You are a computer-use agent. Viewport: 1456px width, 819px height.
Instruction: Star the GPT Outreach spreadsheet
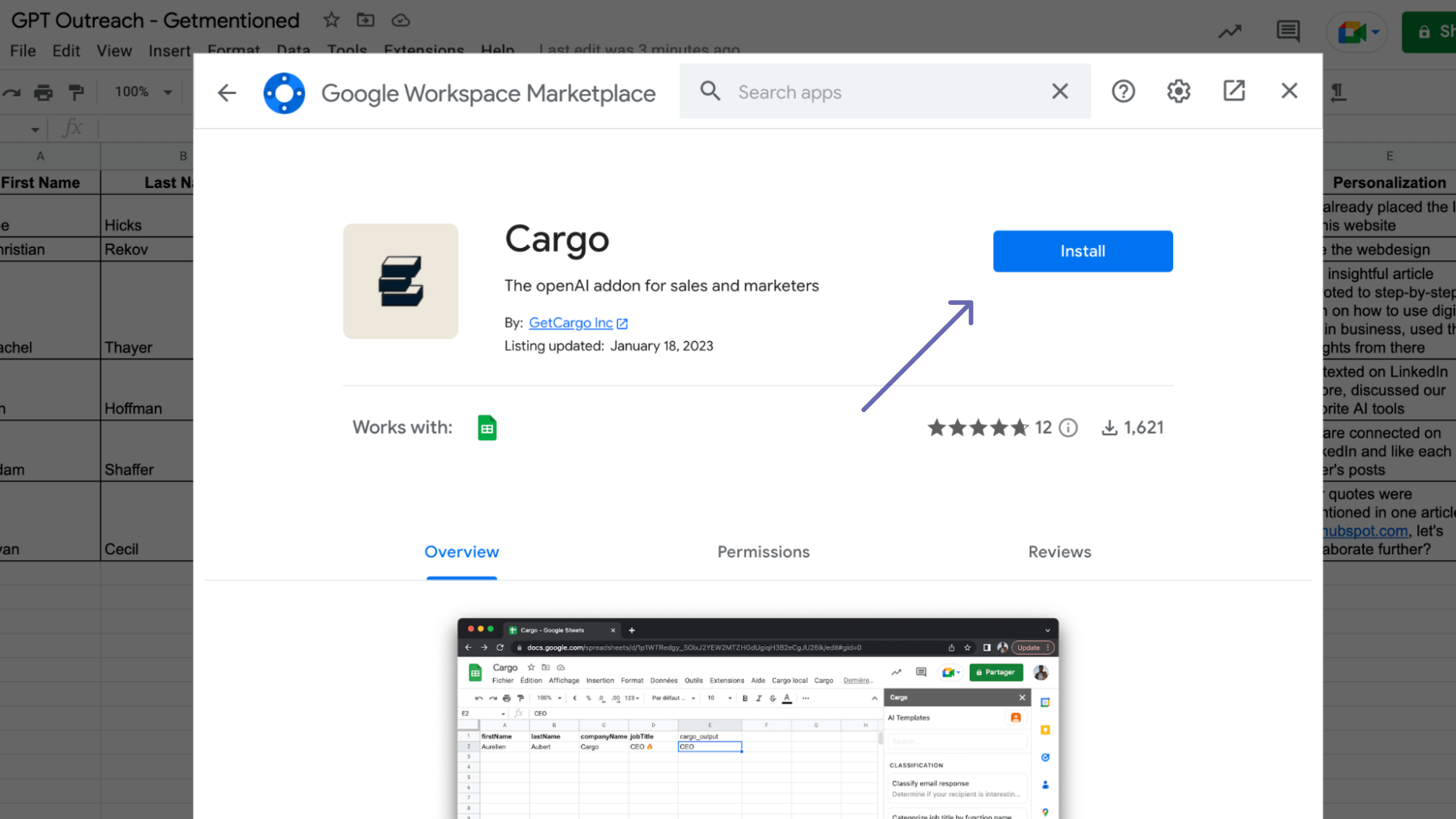(331, 20)
